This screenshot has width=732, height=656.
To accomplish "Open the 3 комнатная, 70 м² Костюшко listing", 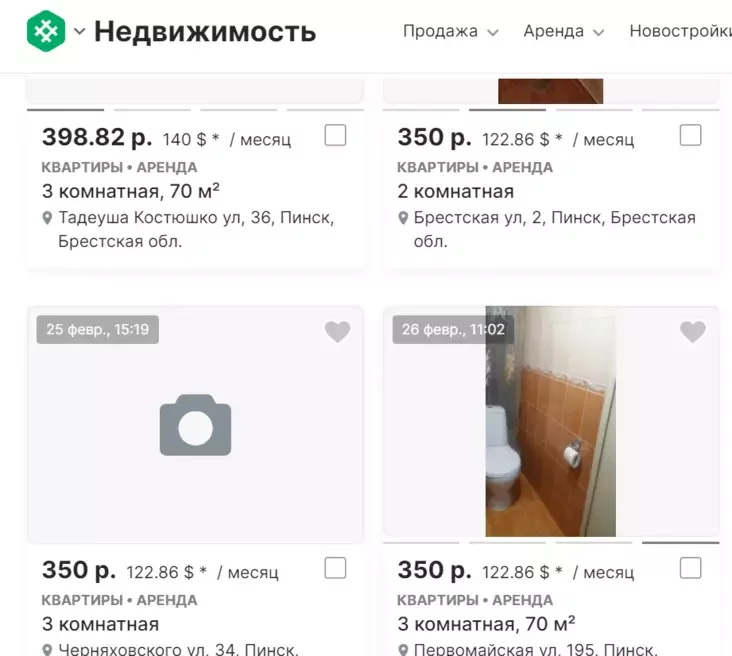I will pos(131,191).
